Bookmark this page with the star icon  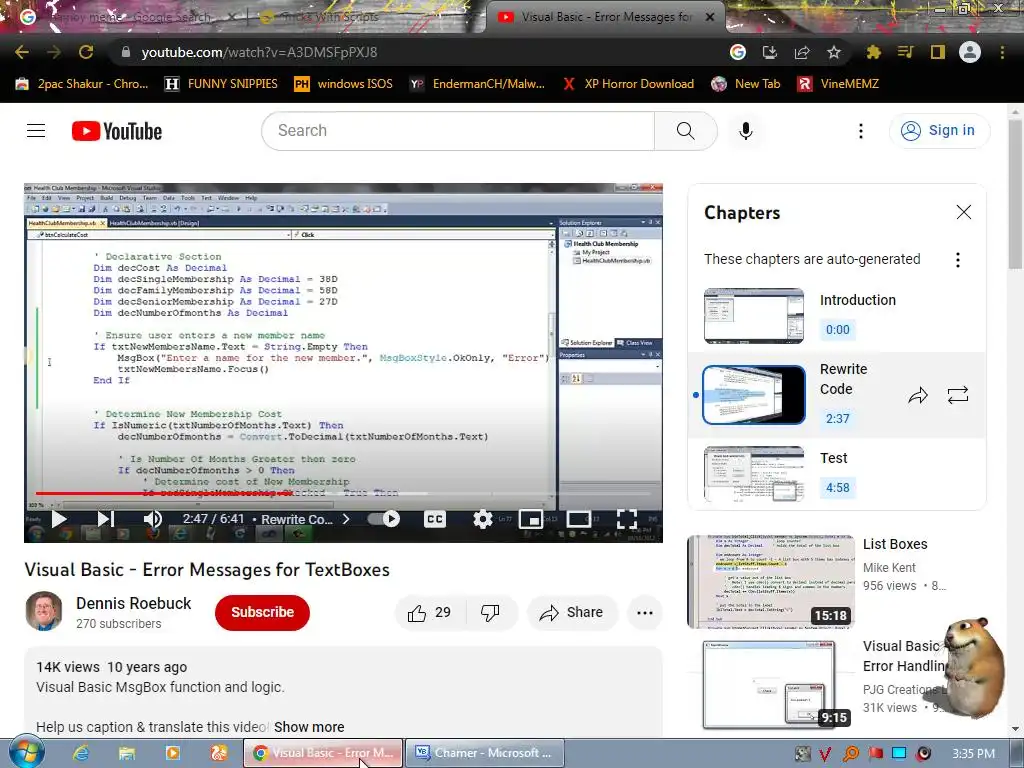point(833,52)
